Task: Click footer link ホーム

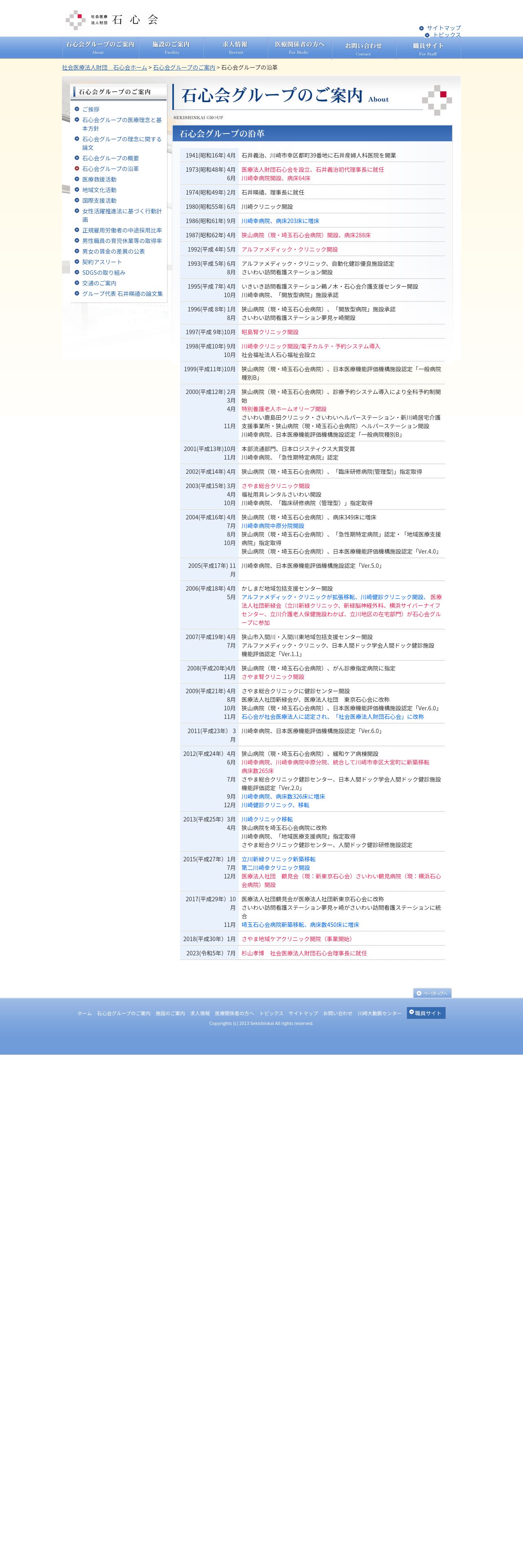Action: click(85, 1013)
